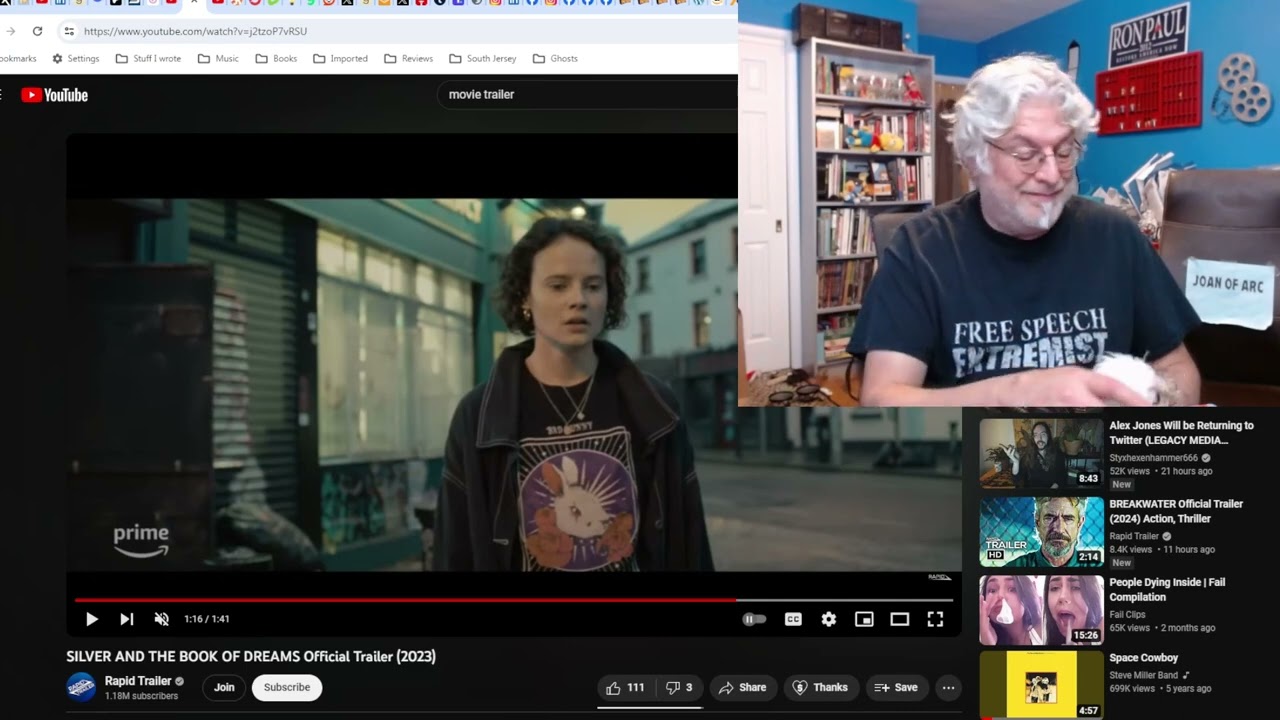Click the Thanks button

coord(820,687)
